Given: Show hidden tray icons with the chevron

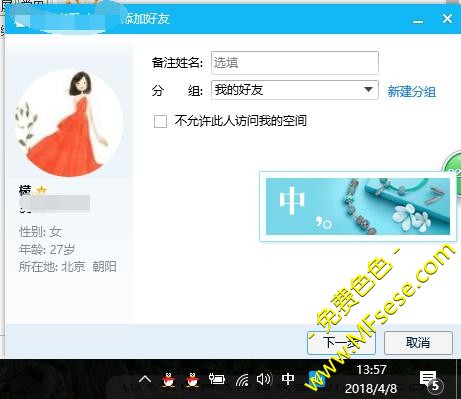Looking at the screenshot, I should 145,379.
